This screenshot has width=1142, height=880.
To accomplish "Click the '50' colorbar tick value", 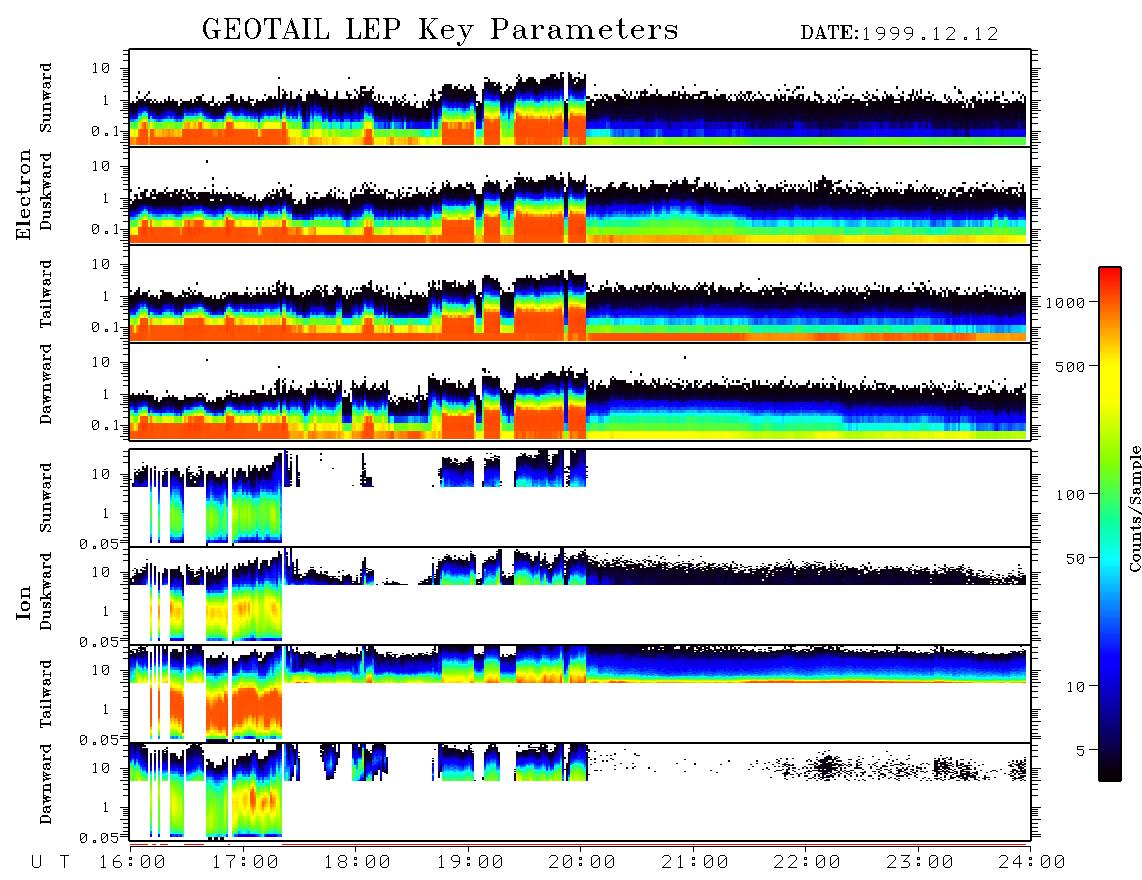I will pyautogui.click(x=1075, y=559).
